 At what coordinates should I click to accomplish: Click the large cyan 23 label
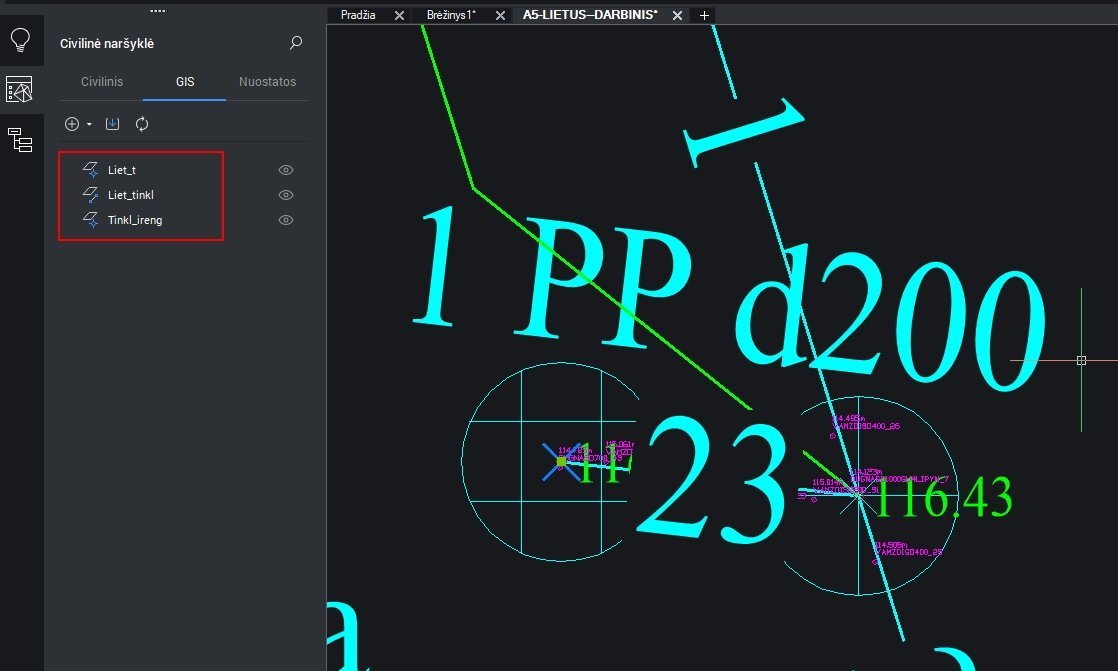click(x=712, y=481)
